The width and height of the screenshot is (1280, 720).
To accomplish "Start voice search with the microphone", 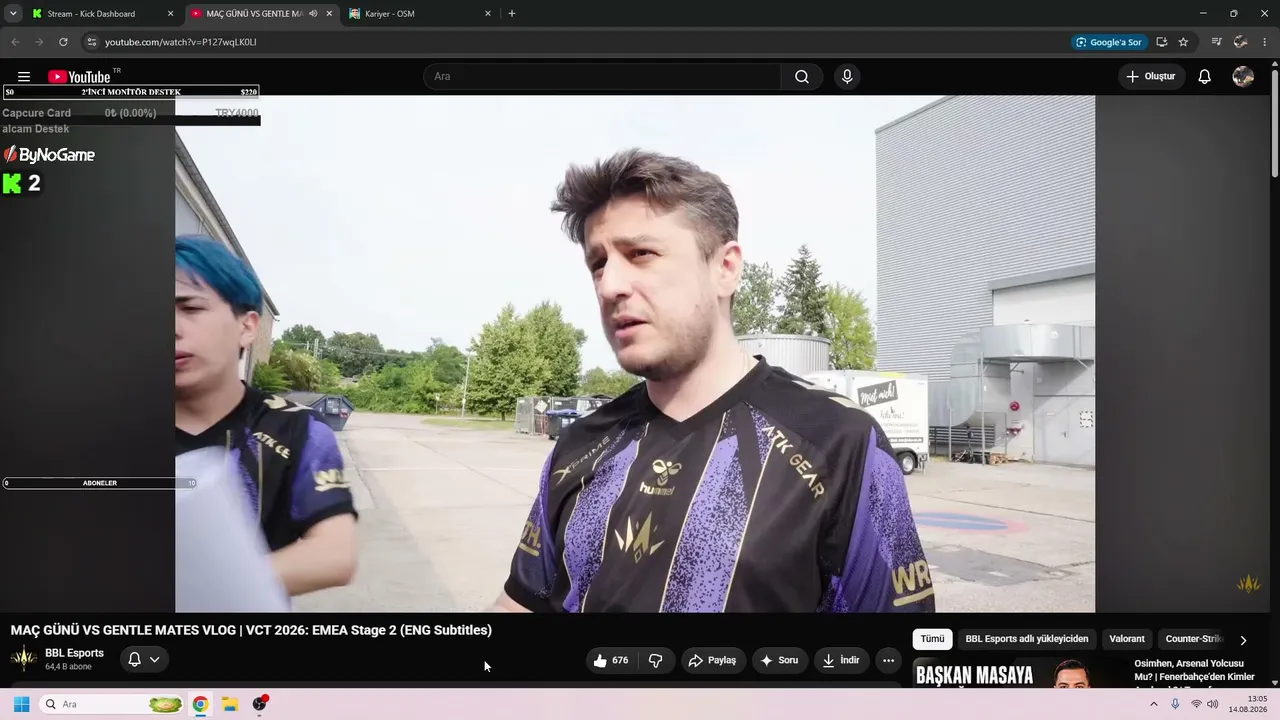I will click(x=847, y=77).
